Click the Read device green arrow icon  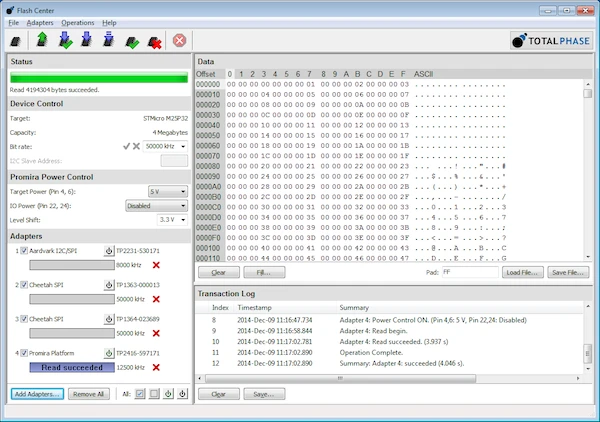pos(42,40)
